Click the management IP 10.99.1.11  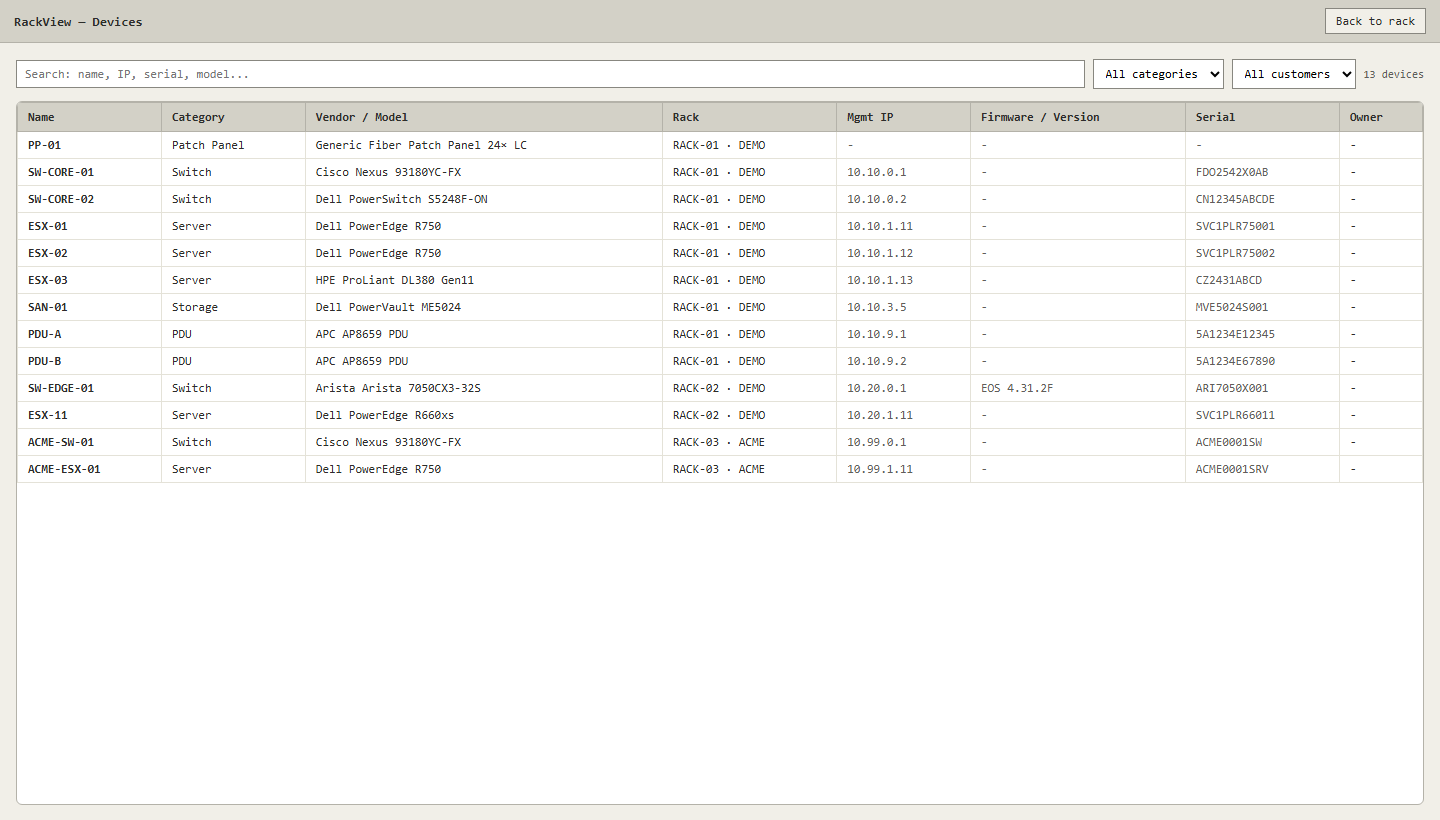[x=880, y=469]
